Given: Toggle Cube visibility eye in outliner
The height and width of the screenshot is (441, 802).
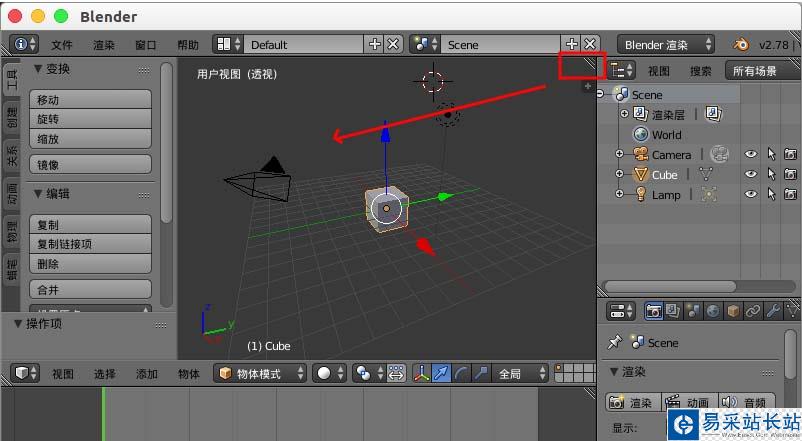Looking at the screenshot, I should [x=750, y=174].
